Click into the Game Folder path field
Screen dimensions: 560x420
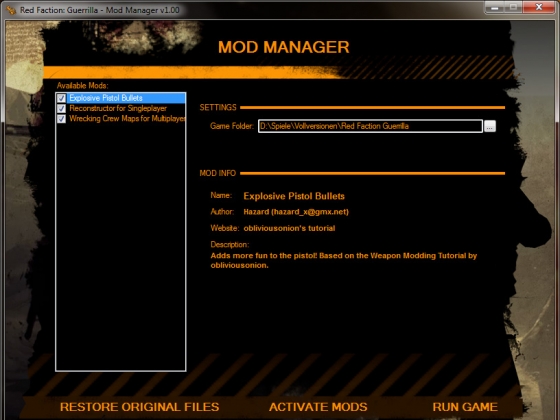point(370,126)
